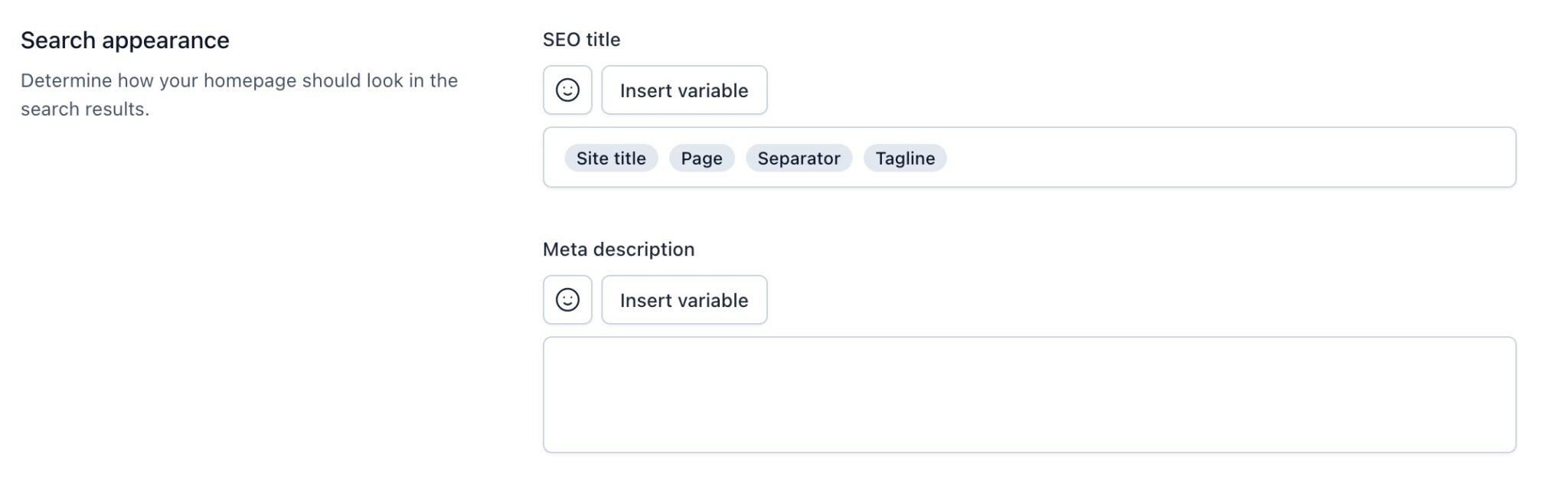This screenshot has width=1568, height=500.
Task: Click inside the empty Meta description text box
Action: pos(1030,393)
